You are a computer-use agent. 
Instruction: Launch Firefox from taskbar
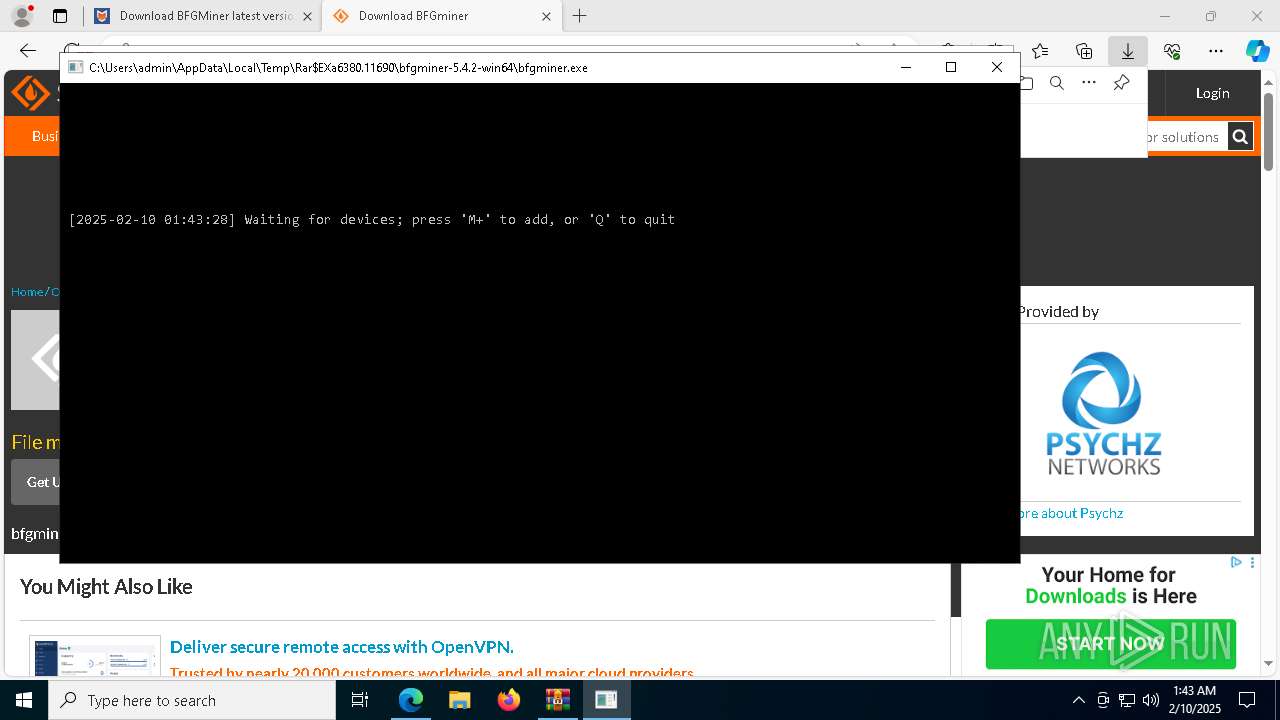[x=508, y=700]
